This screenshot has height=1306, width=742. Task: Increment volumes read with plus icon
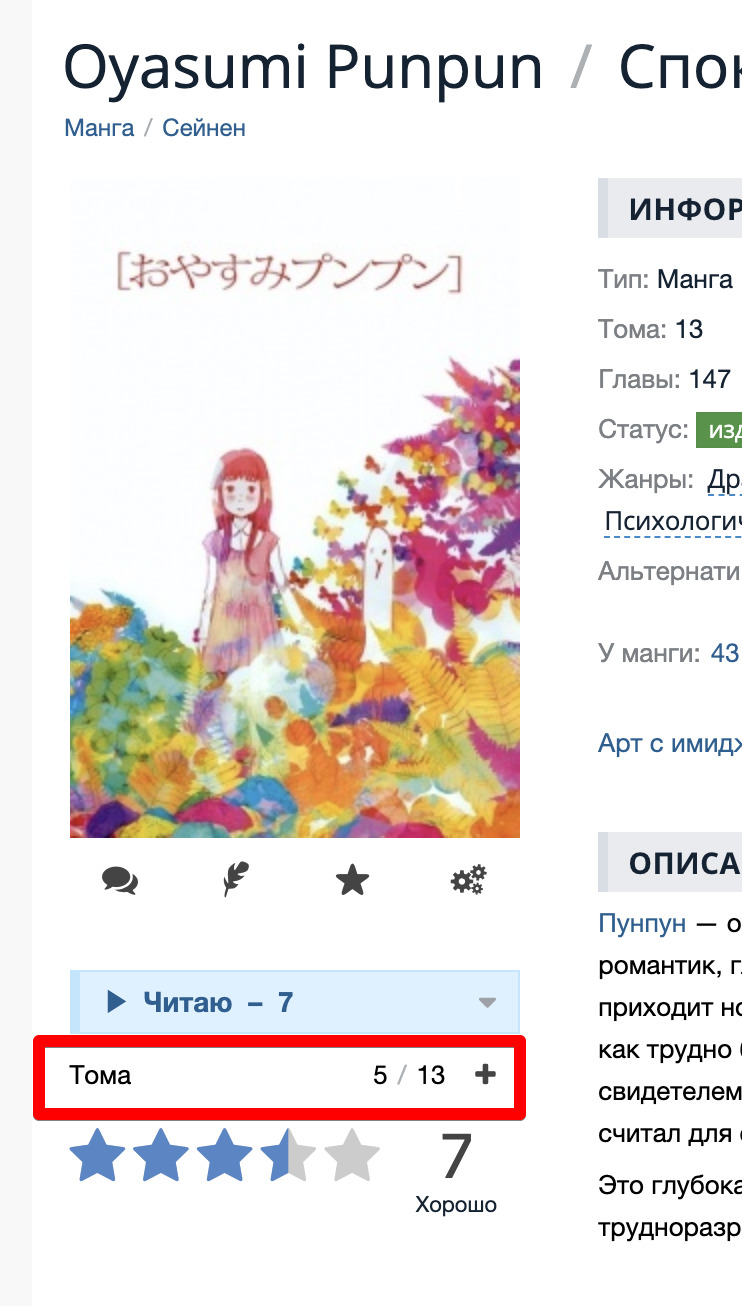(x=485, y=1075)
